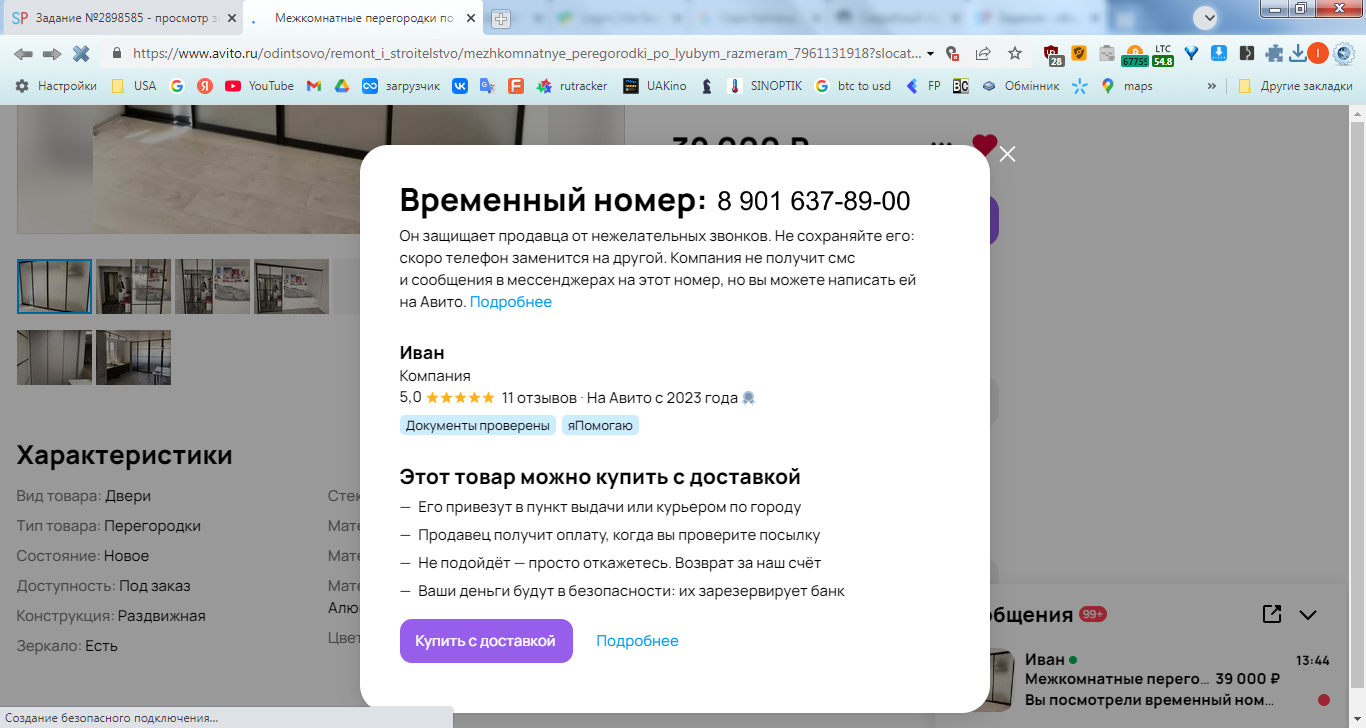Open the SINOPTIK bookmark
This screenshot has height=728, width=1366.
coord(765,86)
